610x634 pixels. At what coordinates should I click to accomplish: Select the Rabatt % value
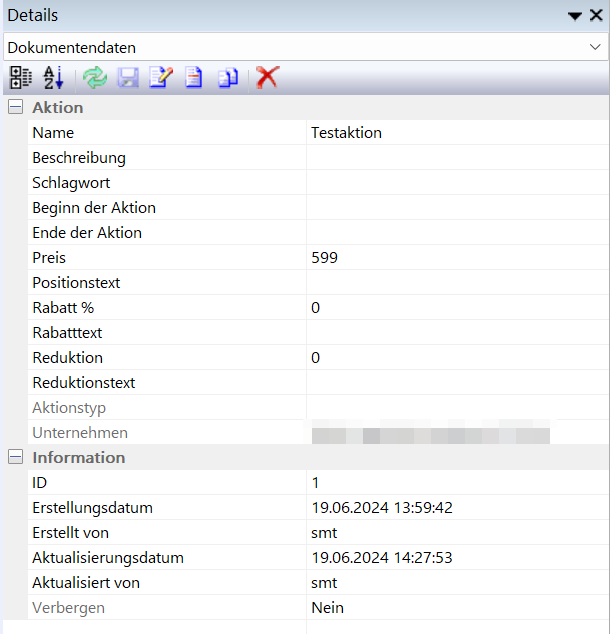coord(315,308)
